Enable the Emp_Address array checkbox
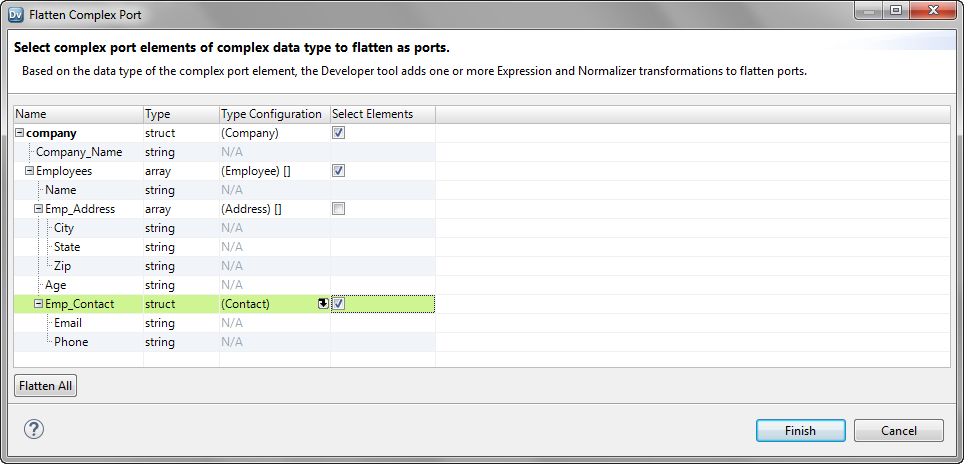 click(x=338, y=209)
